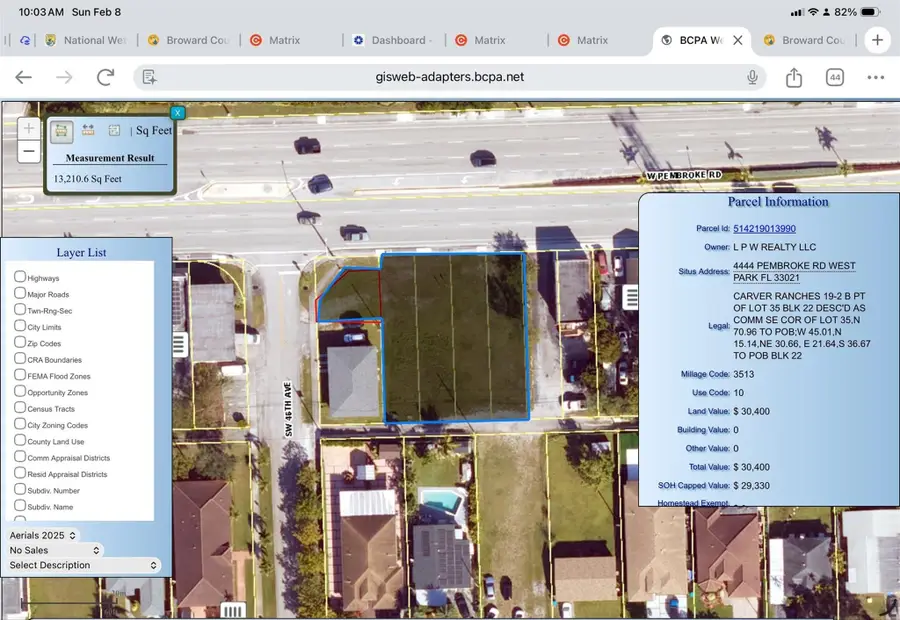Open the 4444 Pembroke Rd situs address link

(x=793, y=266)
